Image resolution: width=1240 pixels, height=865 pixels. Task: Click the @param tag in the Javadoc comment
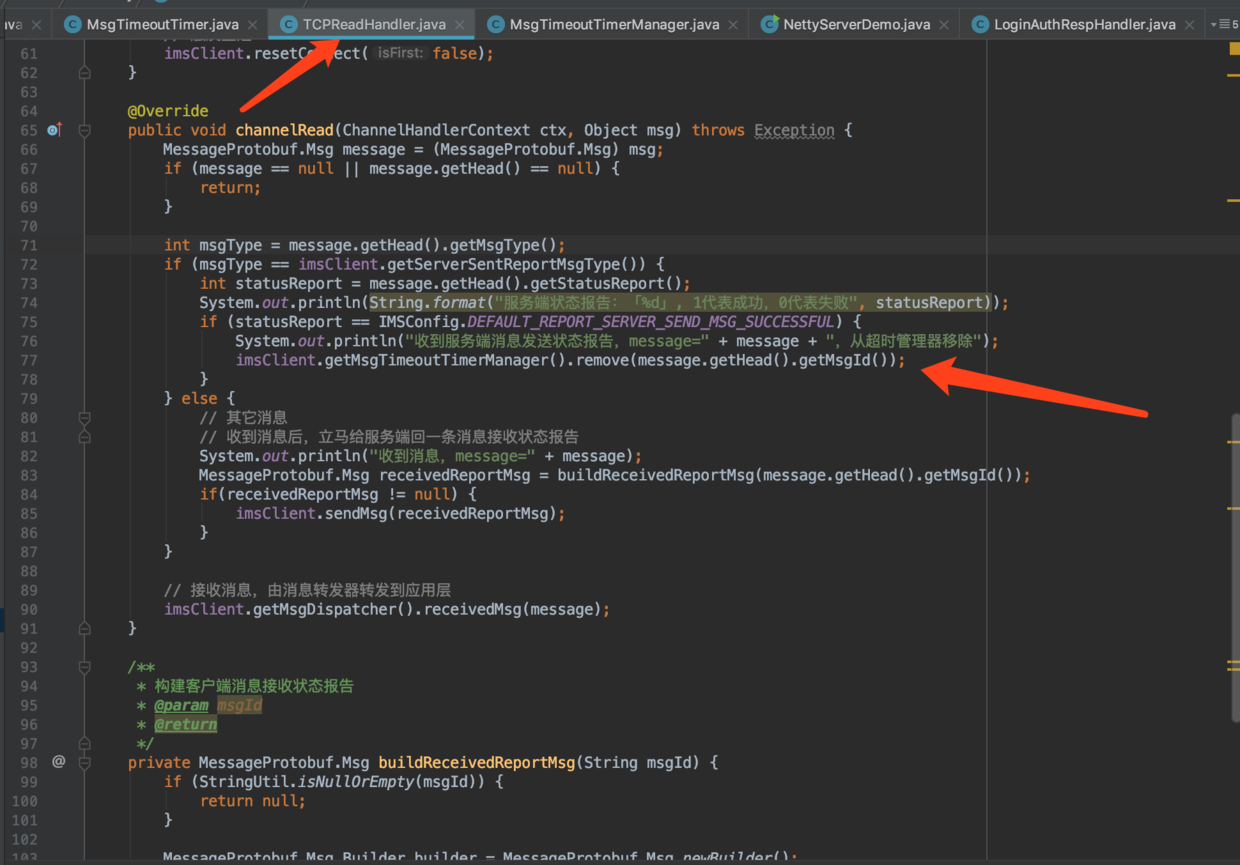(182, 705)
